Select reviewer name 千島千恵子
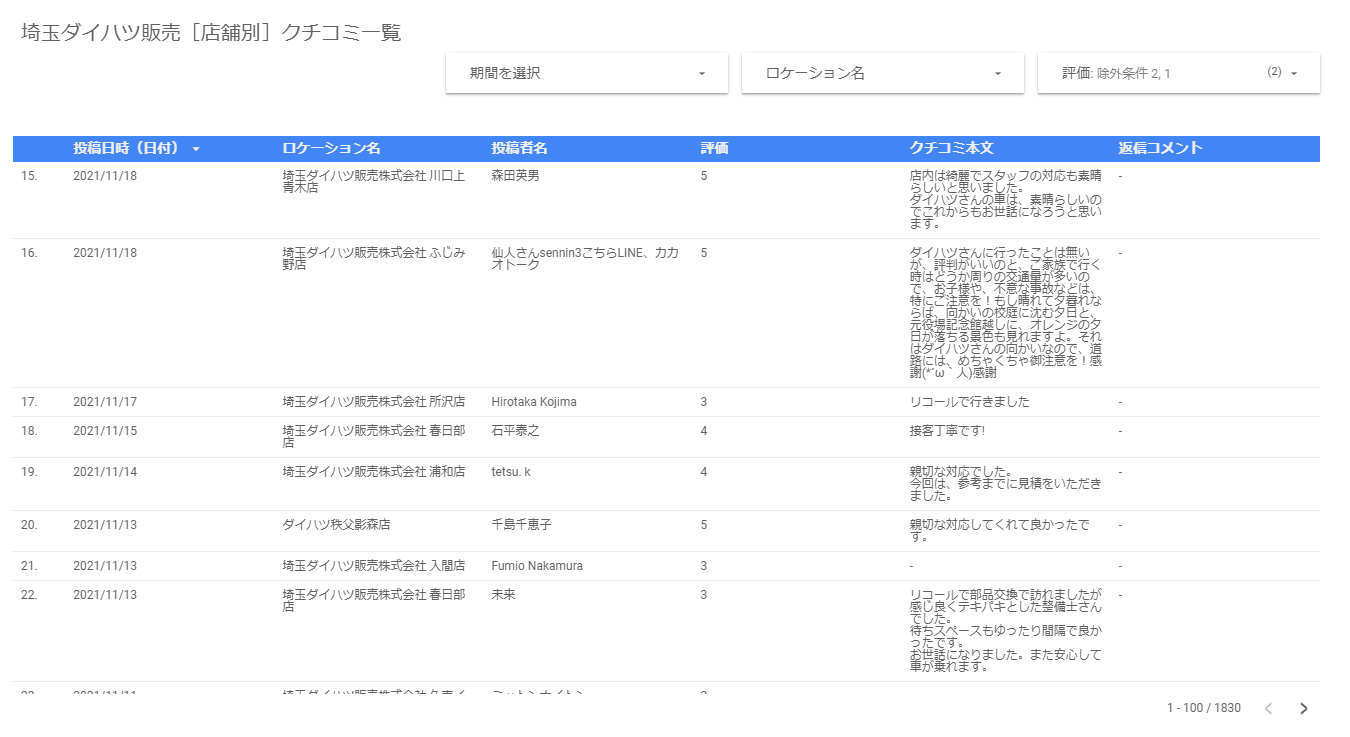 click(x=521, y=525)
